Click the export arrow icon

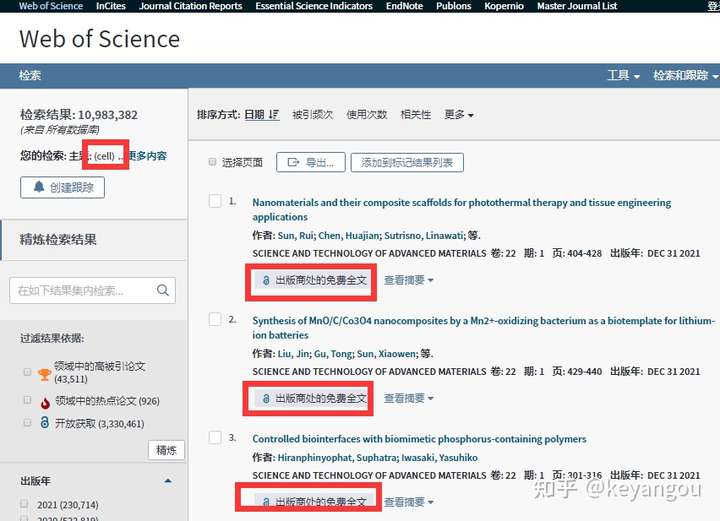pos(293,162)
